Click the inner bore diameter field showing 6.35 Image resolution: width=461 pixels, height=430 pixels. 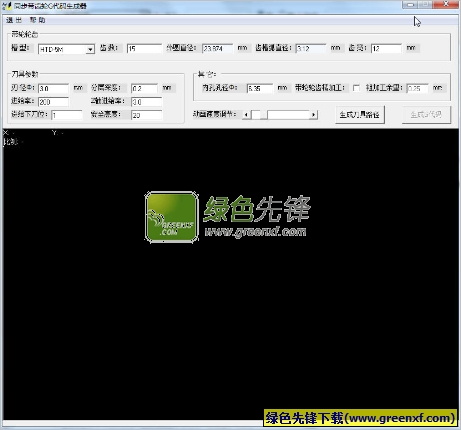(x=260, y=88)
